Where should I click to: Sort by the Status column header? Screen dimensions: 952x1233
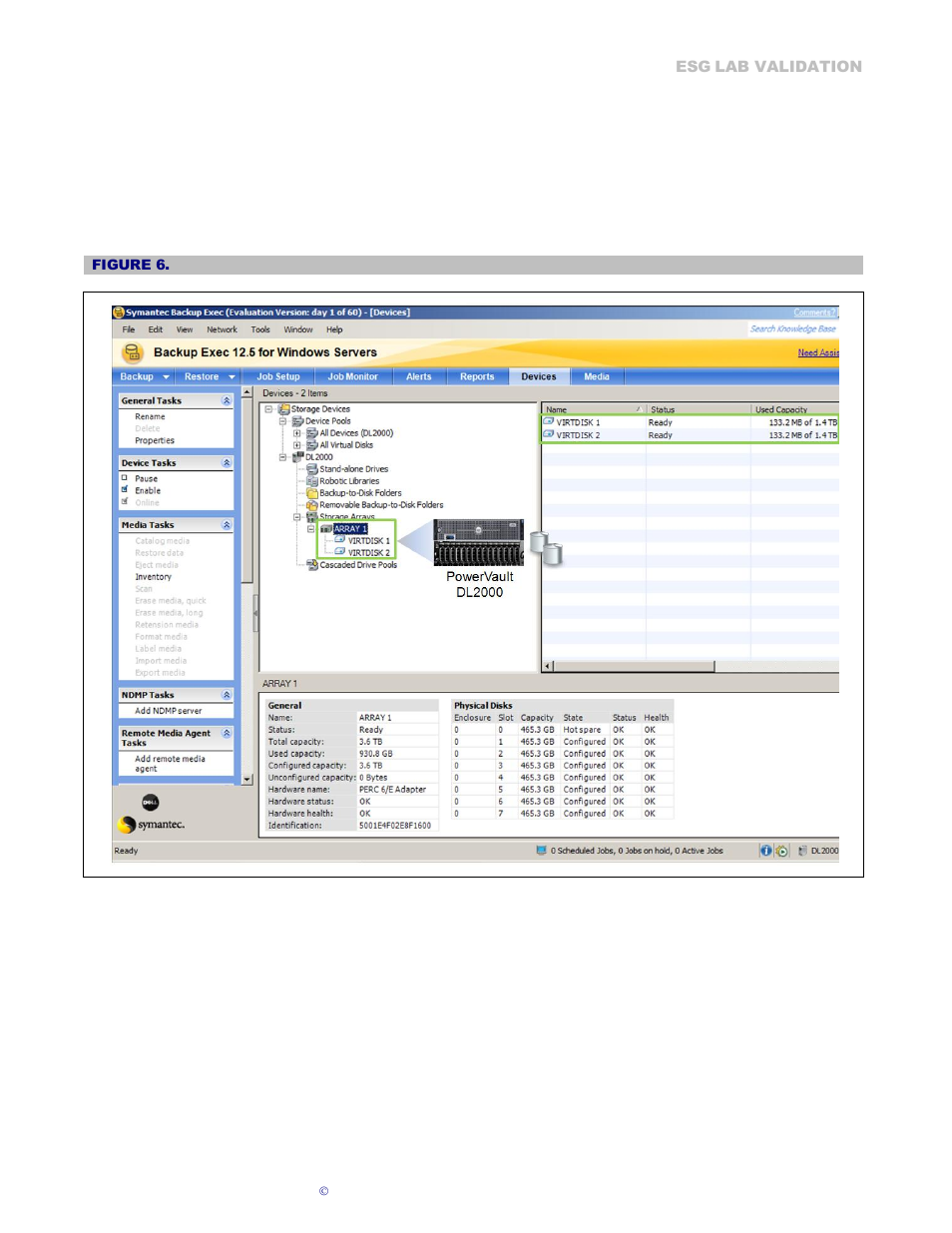698,409
